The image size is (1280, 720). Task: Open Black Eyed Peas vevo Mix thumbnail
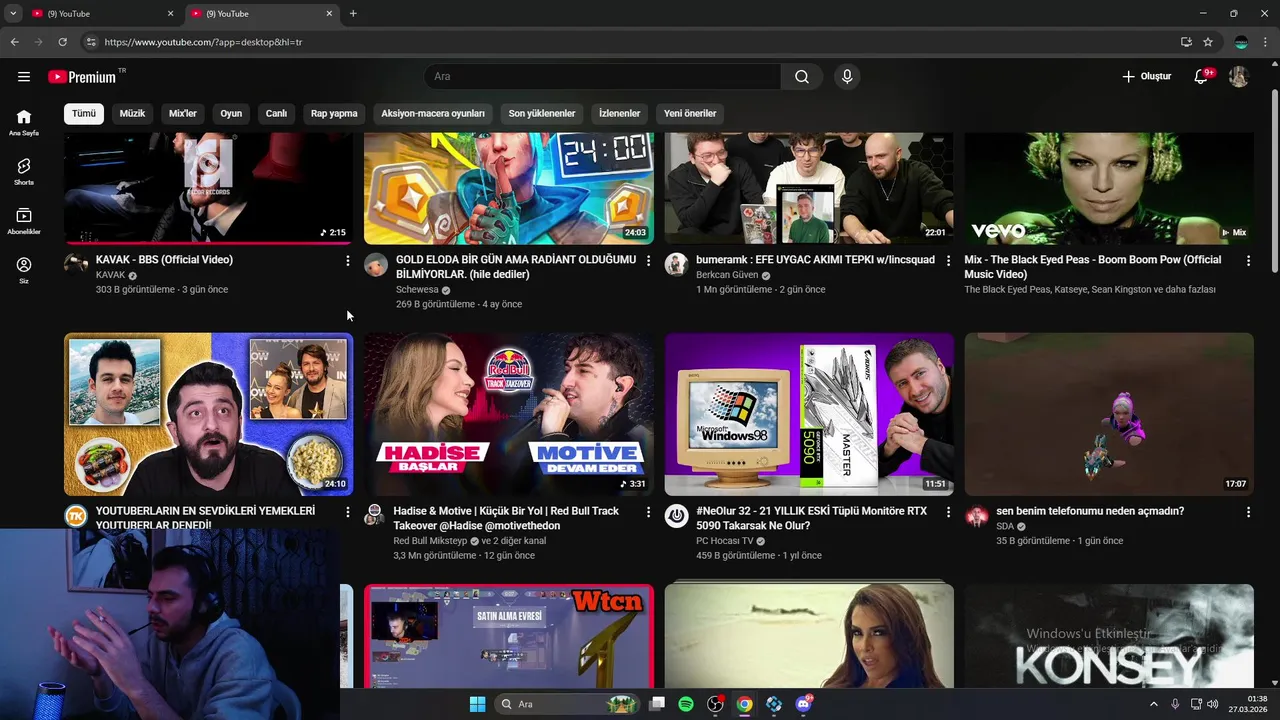1109,189
